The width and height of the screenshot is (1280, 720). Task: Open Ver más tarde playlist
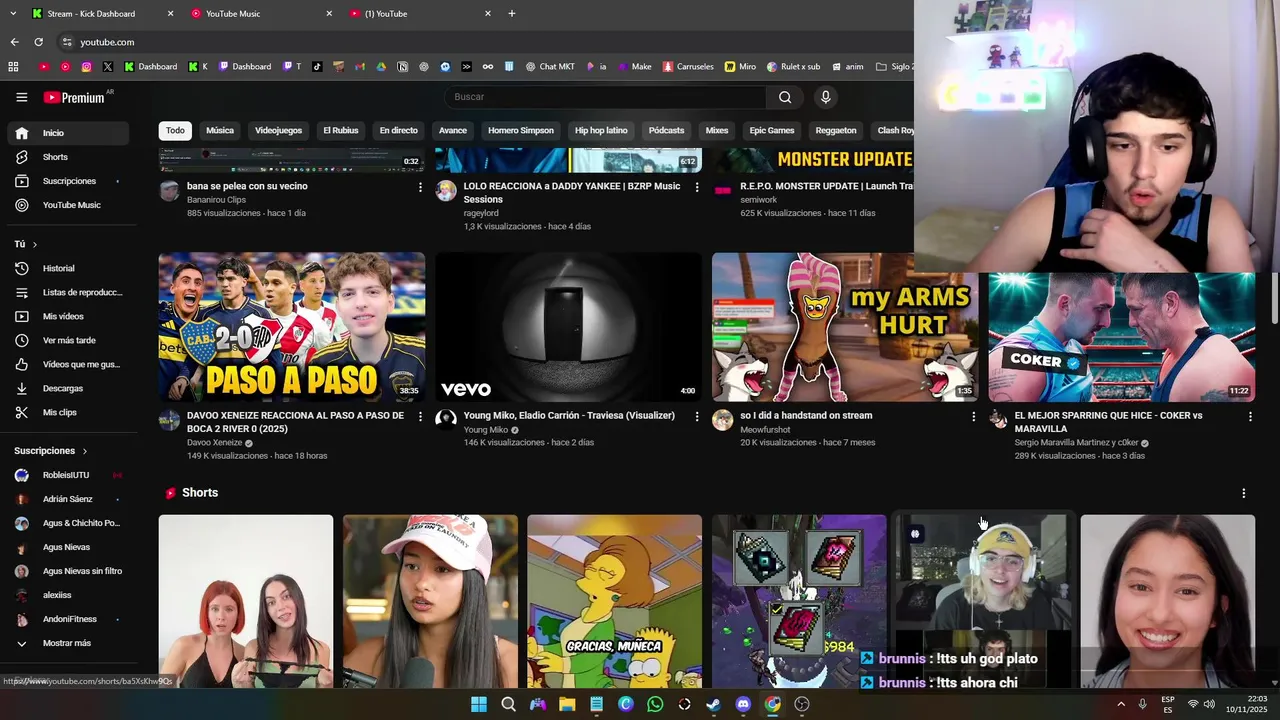point(68,340)
